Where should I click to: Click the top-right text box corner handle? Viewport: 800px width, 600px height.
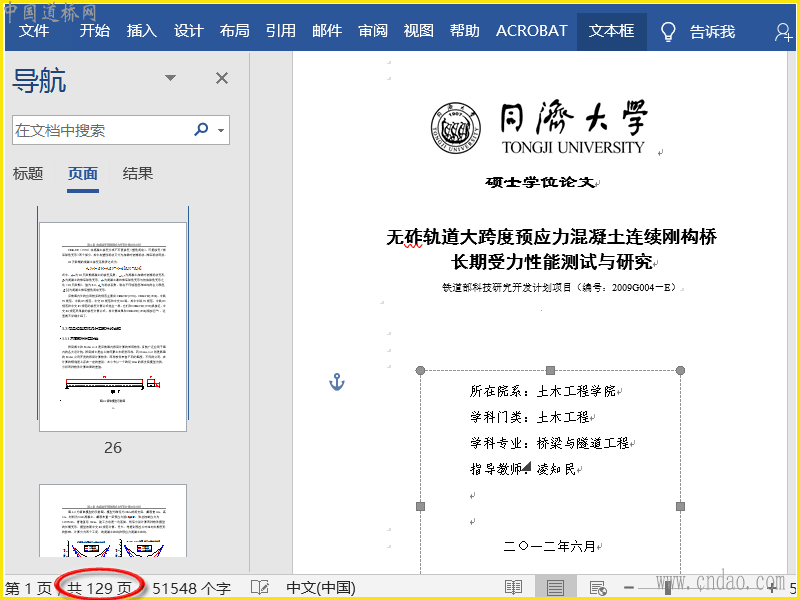(x=680, y=370)
